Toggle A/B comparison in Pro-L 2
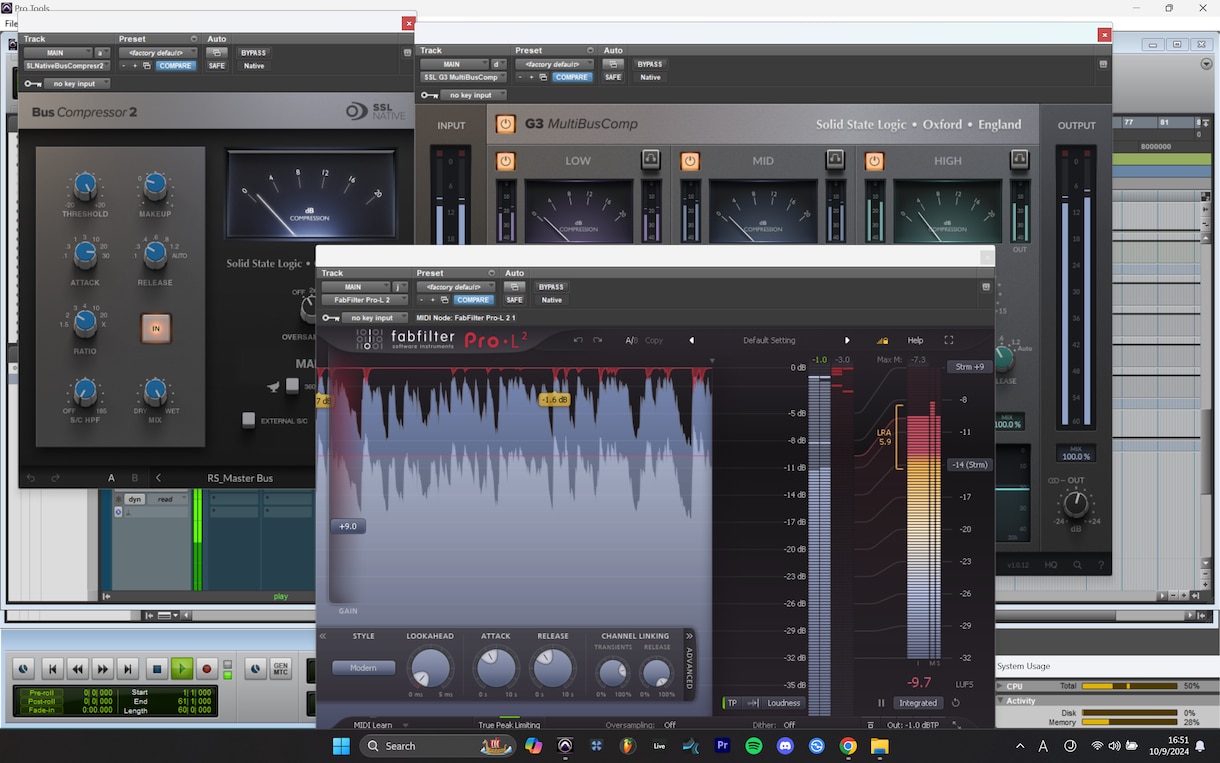 pos(631,340)
